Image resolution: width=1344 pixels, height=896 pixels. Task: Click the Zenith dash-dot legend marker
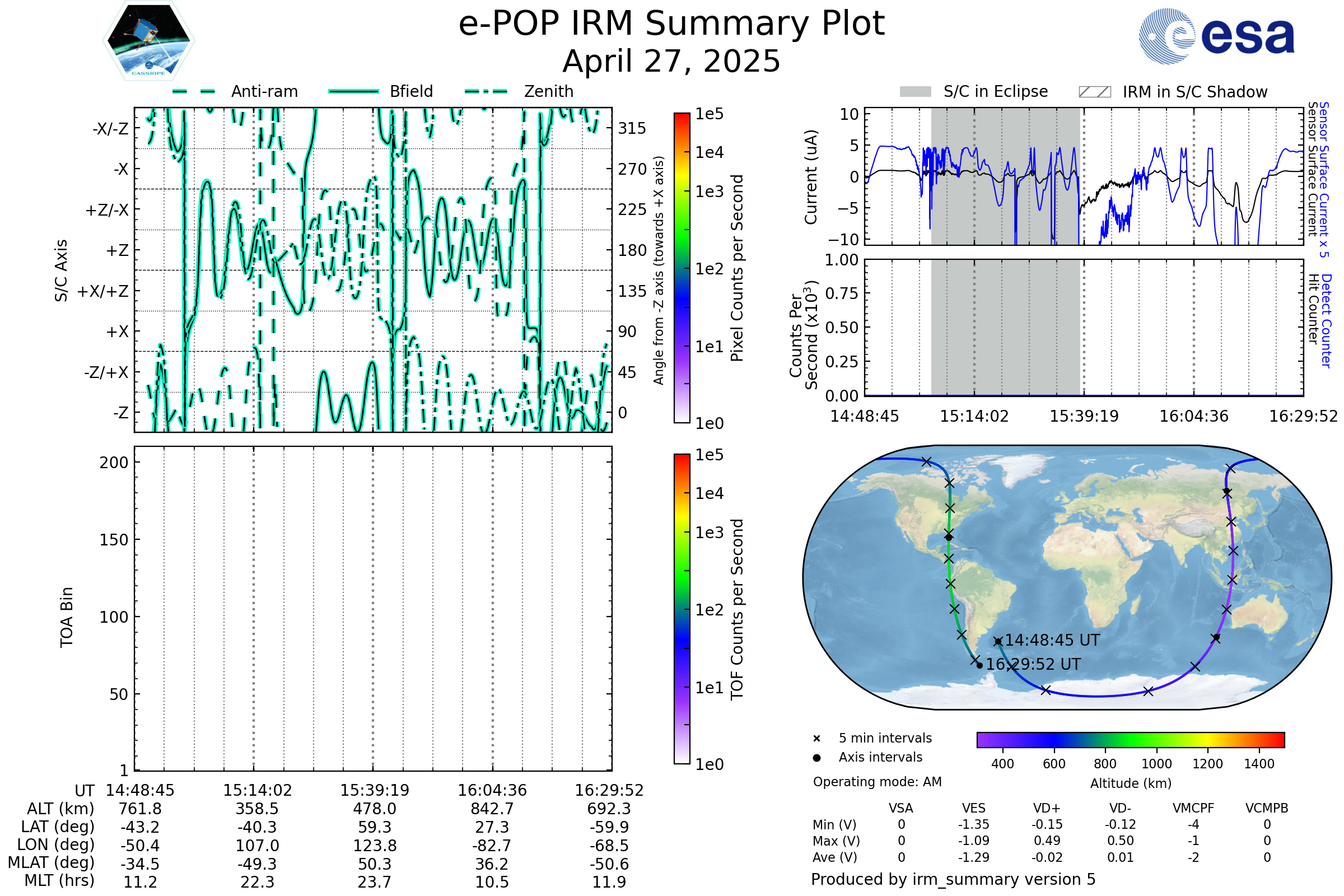coord(486,91)
